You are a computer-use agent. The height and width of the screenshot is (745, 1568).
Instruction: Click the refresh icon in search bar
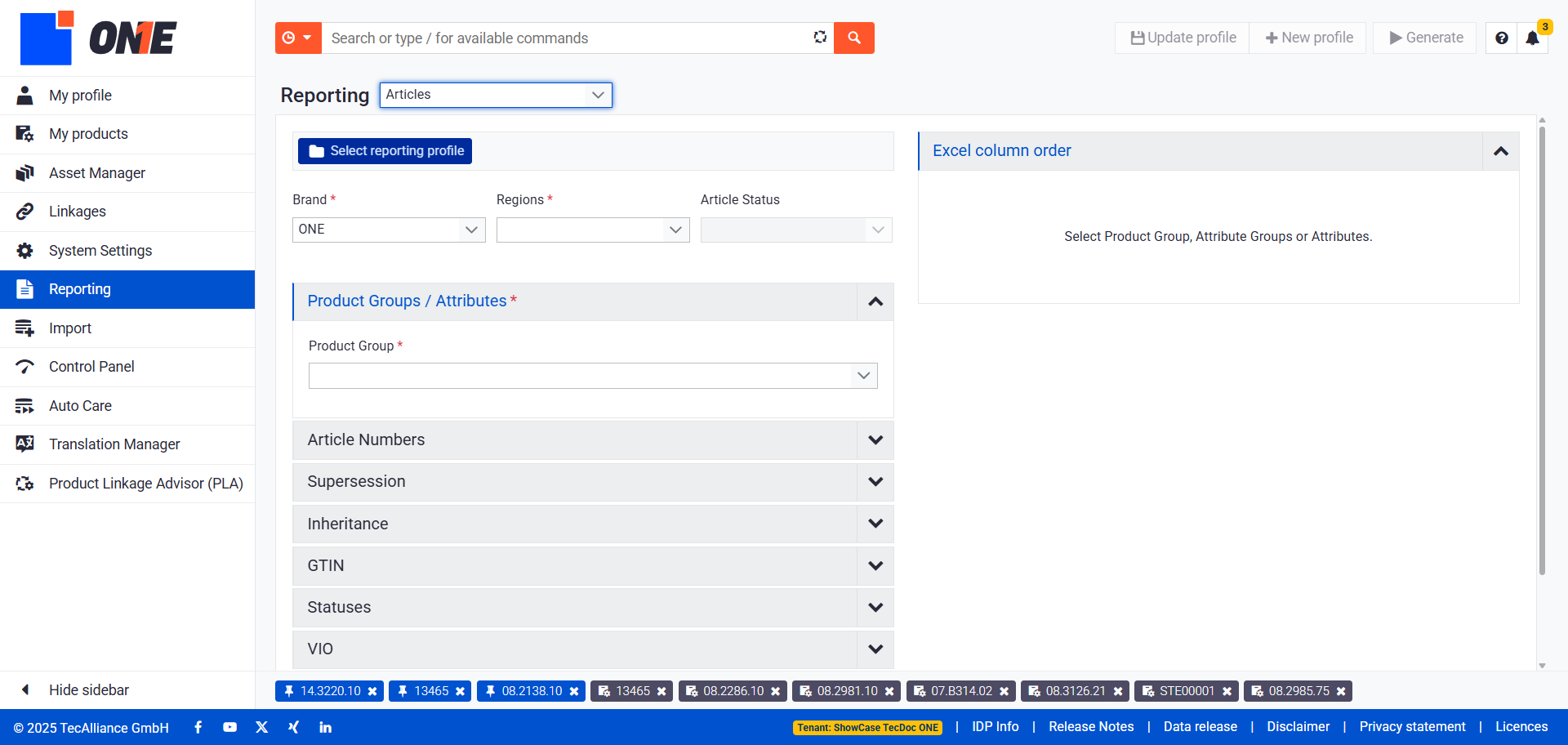(x=820, y=38)
